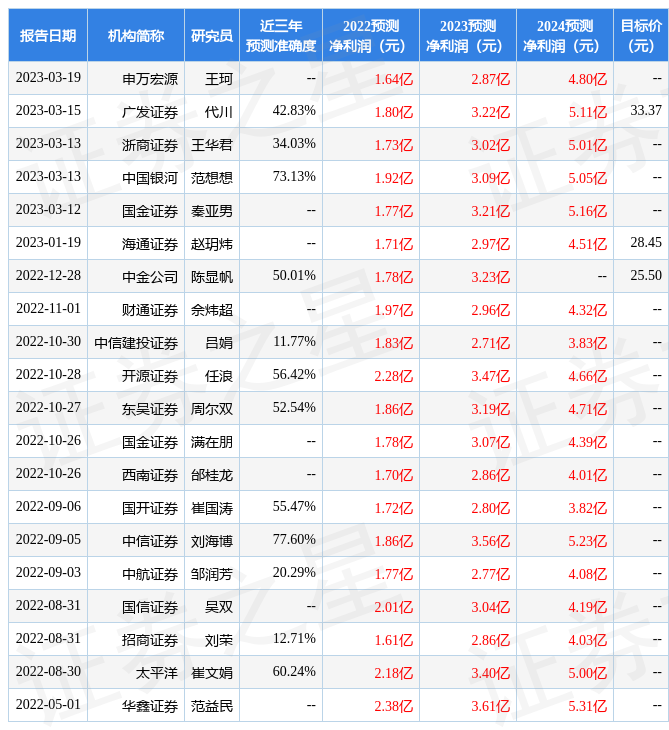This screenshot has width=669, height=730.
Task: Select analyst 刘海博 in the table
Action: [x=212, y=541]
